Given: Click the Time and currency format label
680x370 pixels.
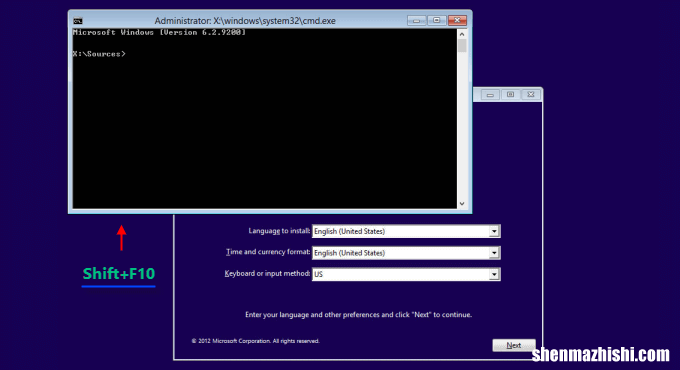Looking at the screenshot, I should pyautogui.click(x=268, y=252).
